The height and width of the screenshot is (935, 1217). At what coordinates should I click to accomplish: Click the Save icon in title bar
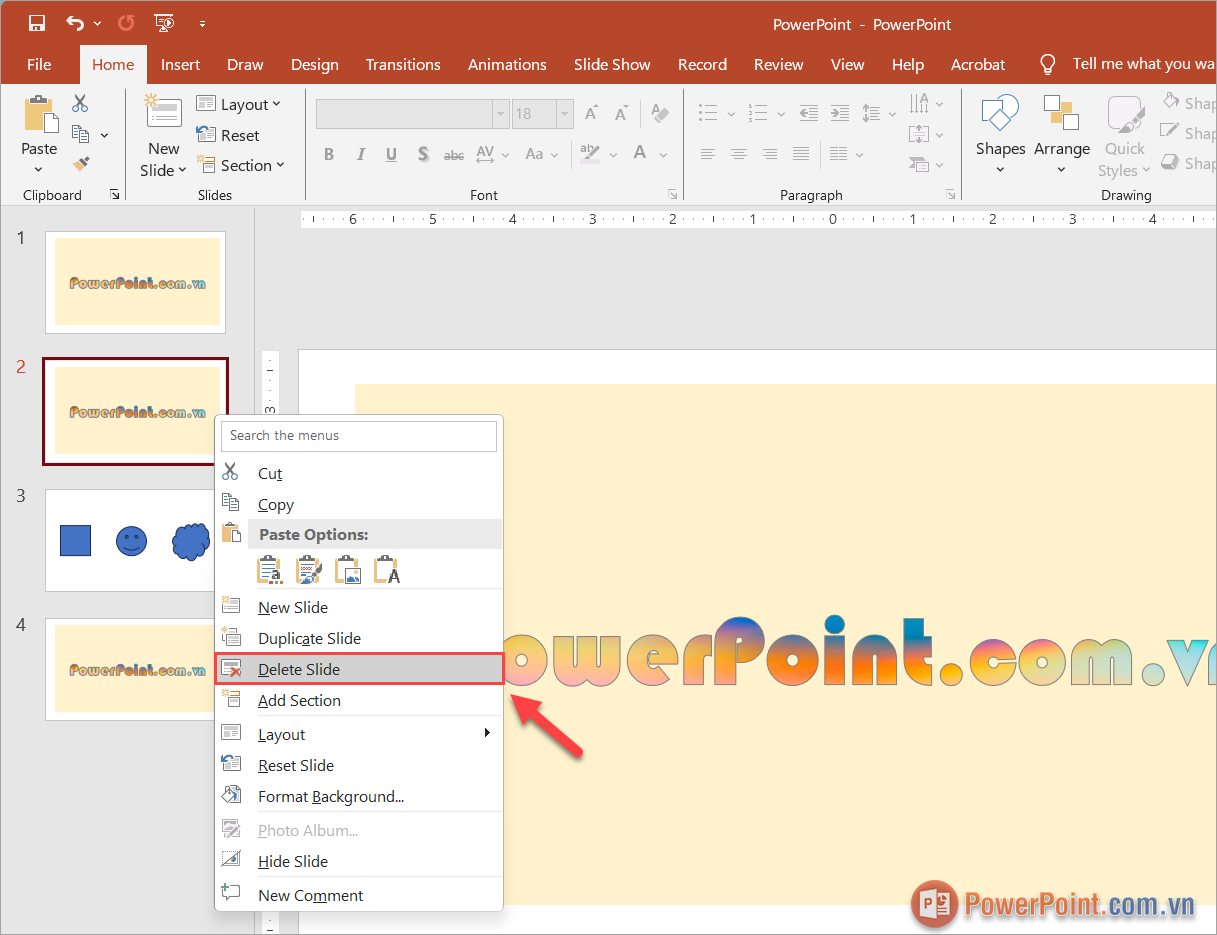coord(37,23)
